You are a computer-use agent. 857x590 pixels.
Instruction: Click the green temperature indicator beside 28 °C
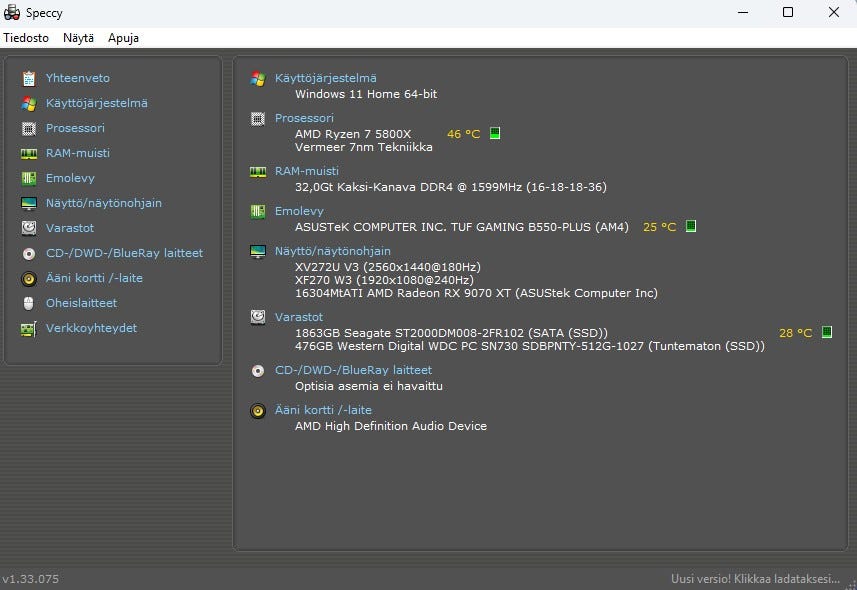[827, 332]
